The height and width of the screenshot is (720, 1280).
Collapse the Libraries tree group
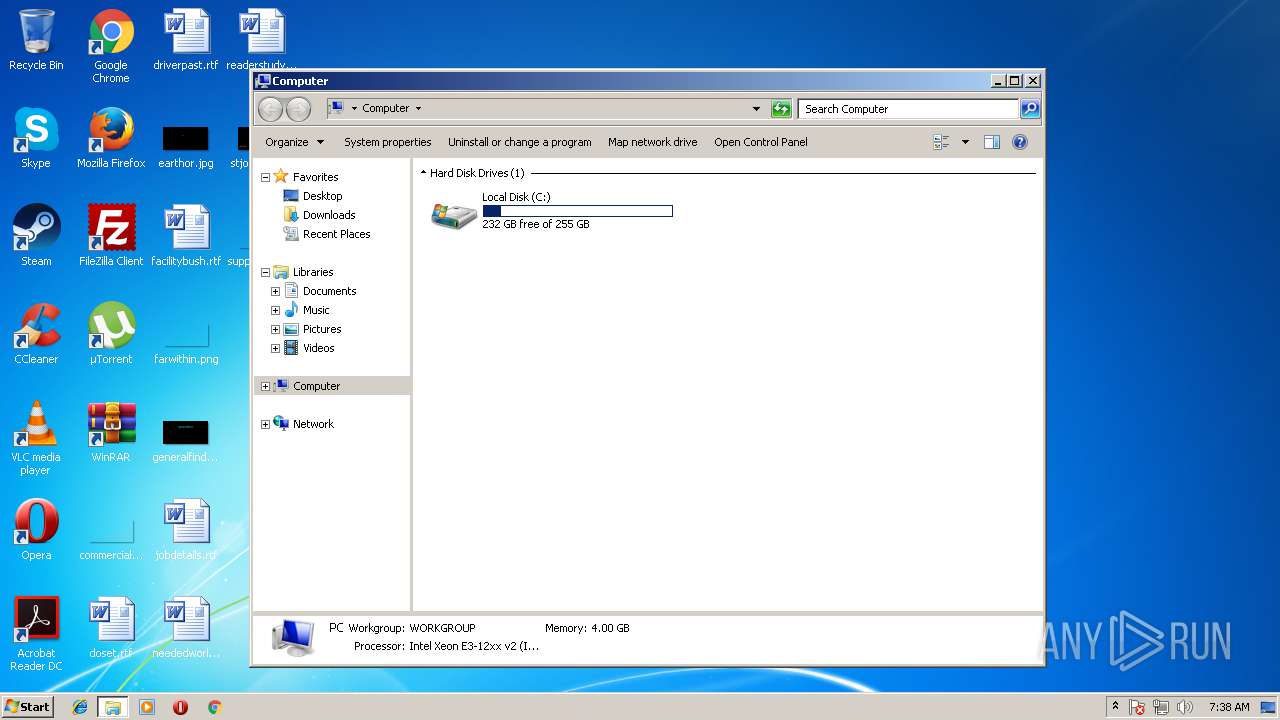[266, 272]
